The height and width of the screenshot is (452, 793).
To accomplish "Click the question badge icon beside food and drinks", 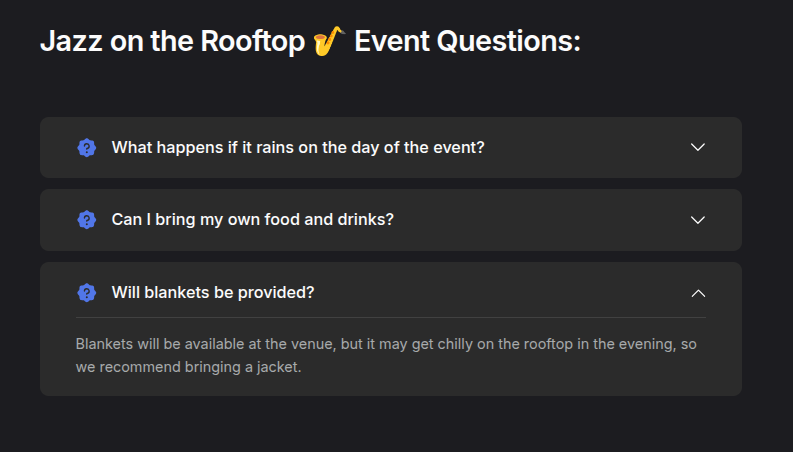I will (86, 220).
